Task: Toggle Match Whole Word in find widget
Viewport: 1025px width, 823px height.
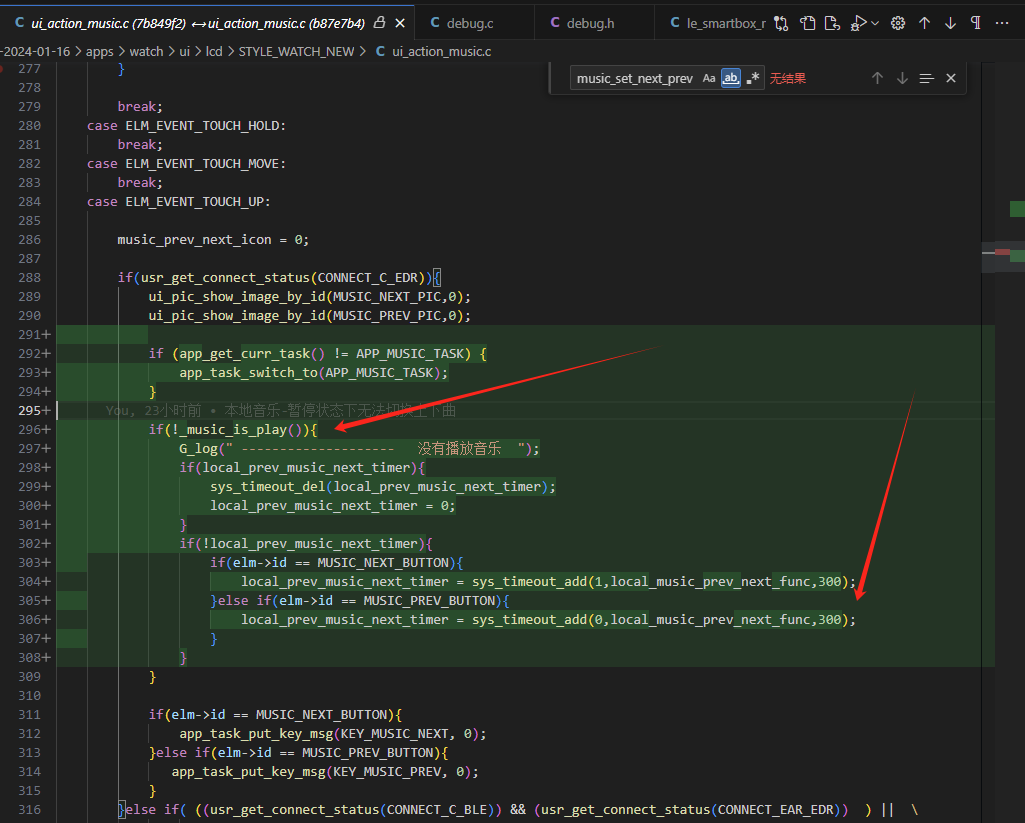Action: (731, 78)
